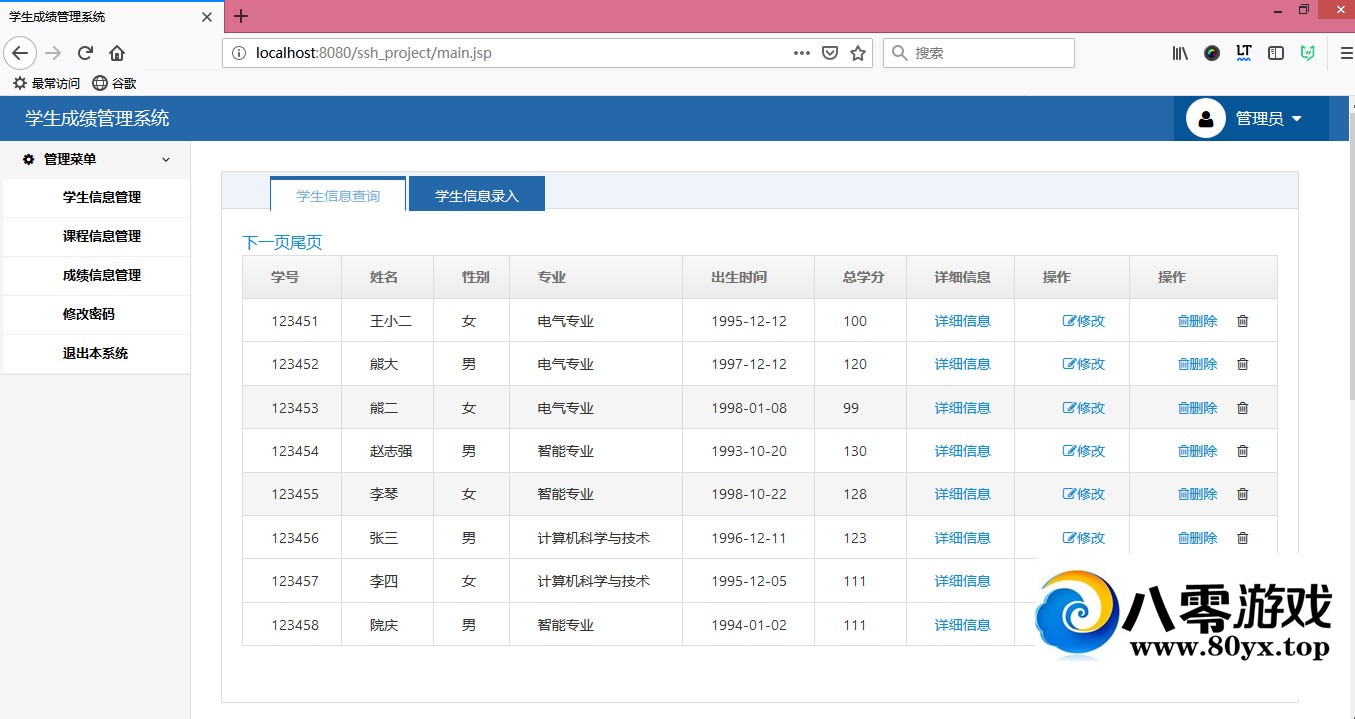Expand the 管理员 user dropdown
This screenshot has height=719, width=1355.
pyautogui.click(x=1251, y=119)
